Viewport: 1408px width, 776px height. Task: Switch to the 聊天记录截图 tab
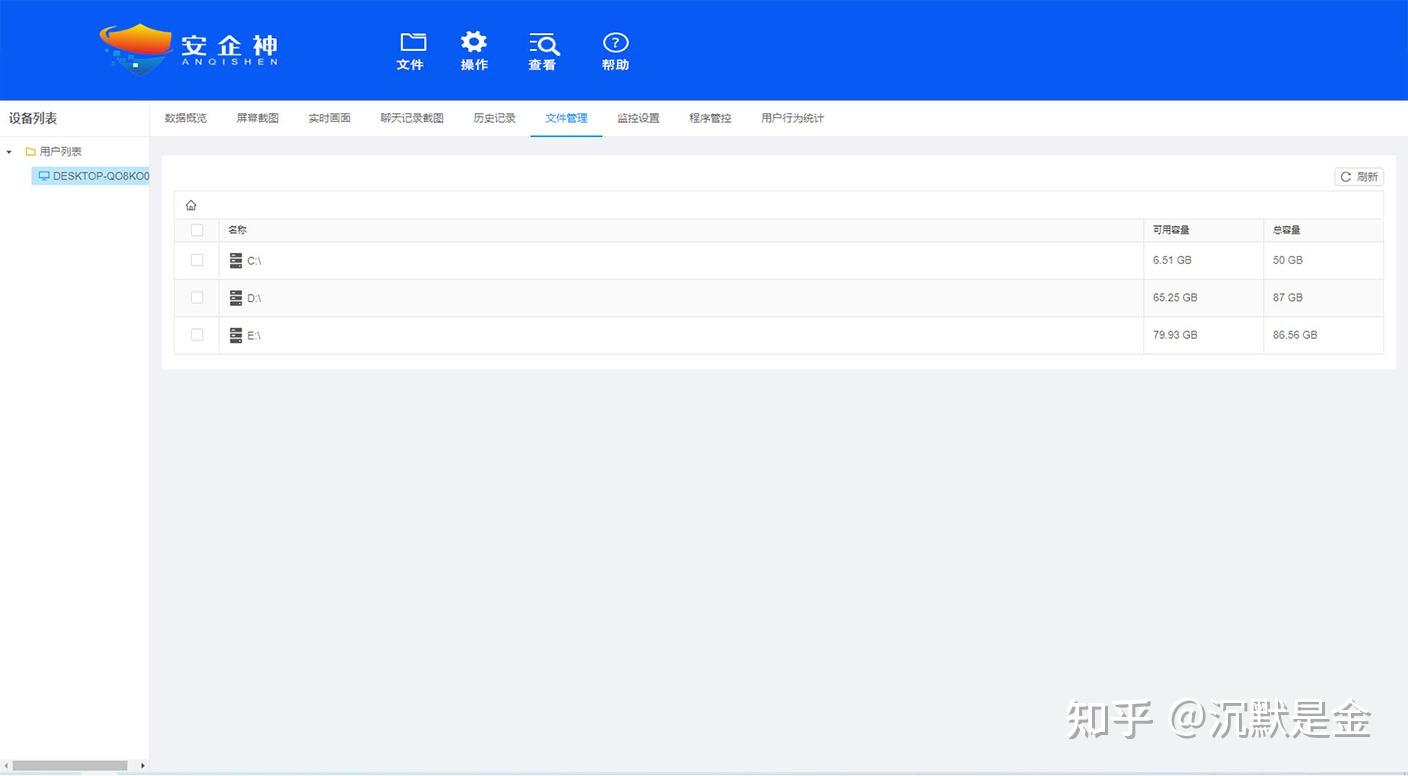point(412,118)
